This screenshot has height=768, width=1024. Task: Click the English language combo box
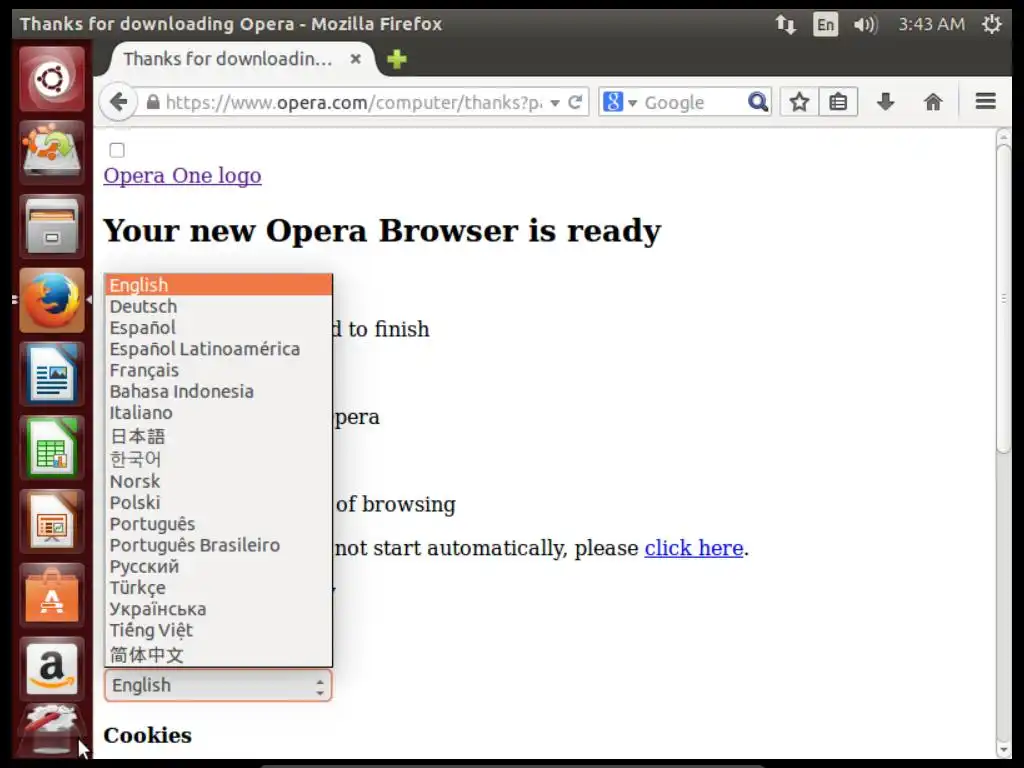218,685
